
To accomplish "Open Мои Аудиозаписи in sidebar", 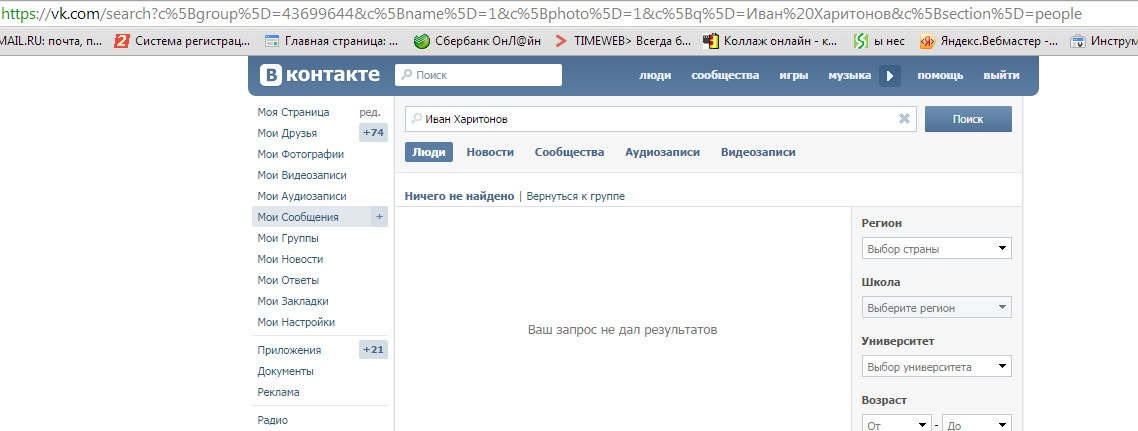I will (x=302, y=196).
